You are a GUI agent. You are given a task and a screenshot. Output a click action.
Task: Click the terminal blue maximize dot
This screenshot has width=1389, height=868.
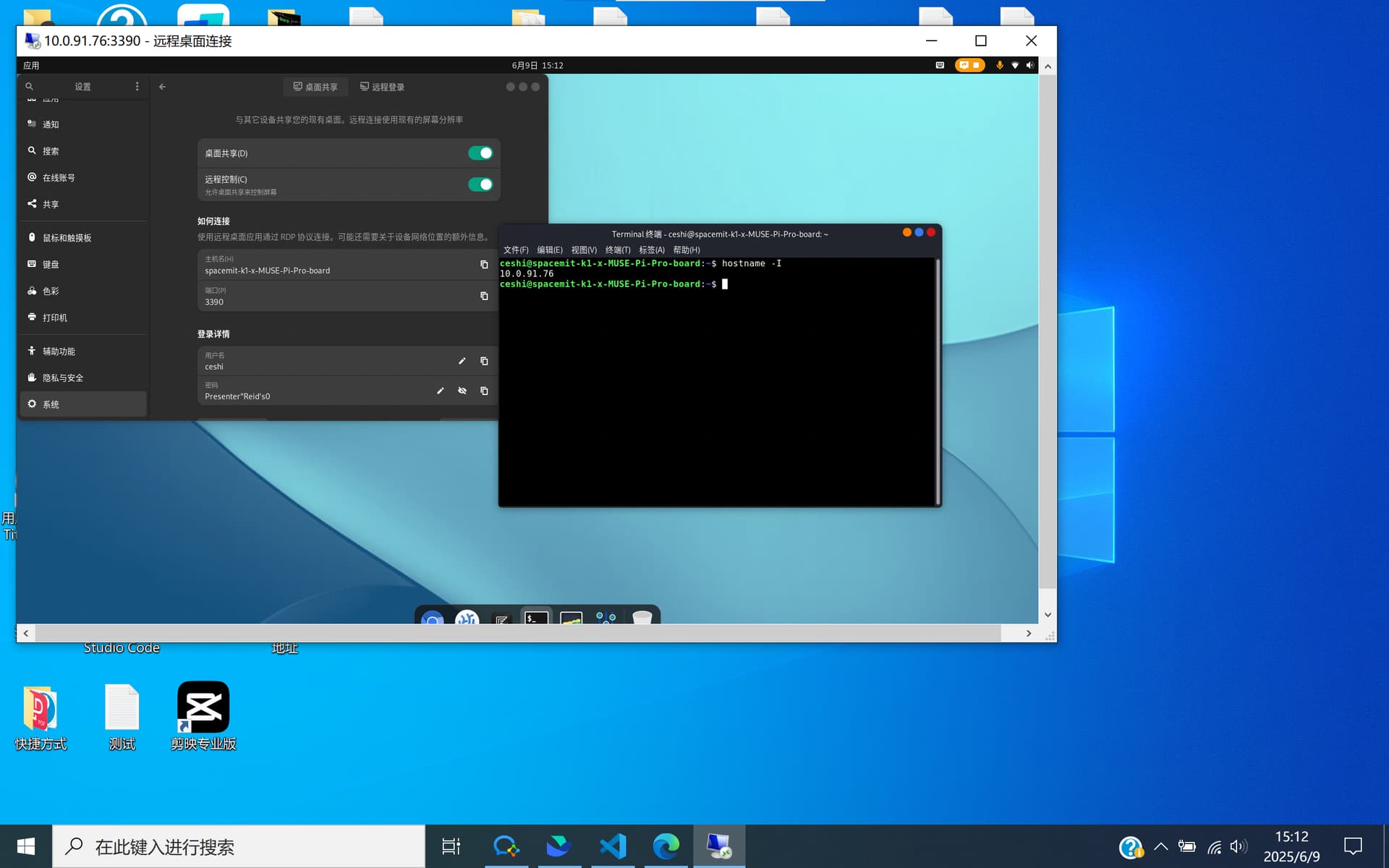tap(919, 233)
